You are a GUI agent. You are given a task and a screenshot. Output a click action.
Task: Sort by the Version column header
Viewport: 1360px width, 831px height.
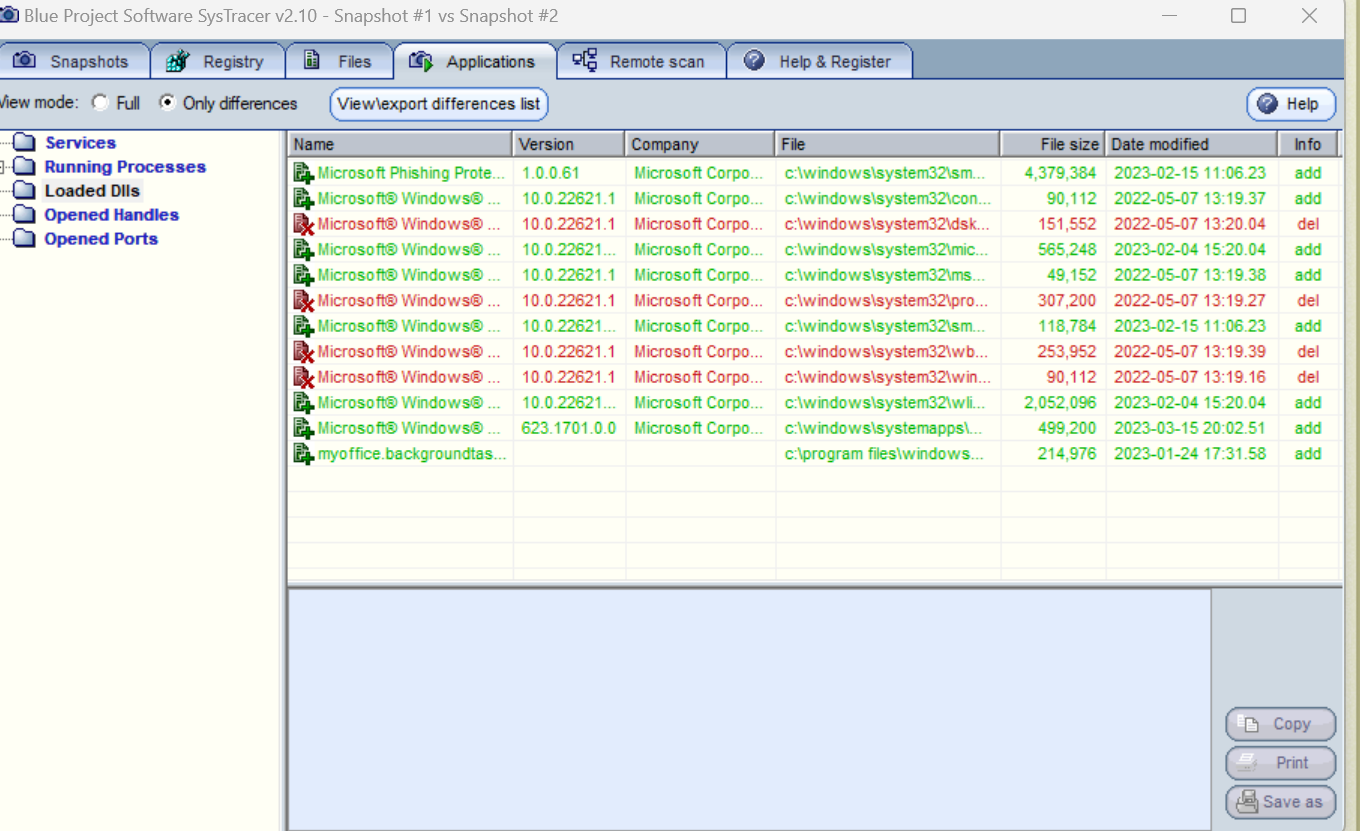[569, 144]
